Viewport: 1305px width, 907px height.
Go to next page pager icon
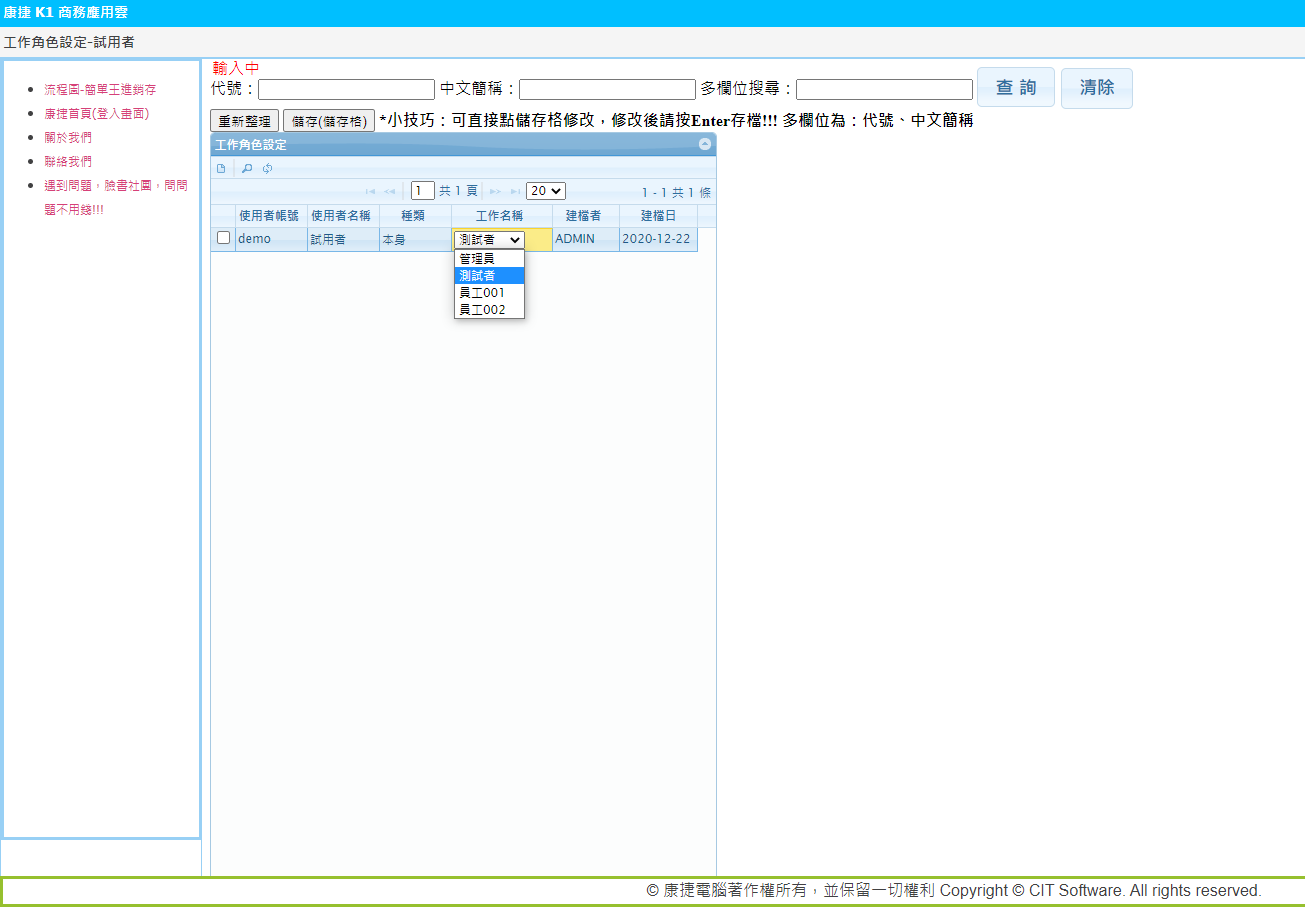click(x=495, y=191)
